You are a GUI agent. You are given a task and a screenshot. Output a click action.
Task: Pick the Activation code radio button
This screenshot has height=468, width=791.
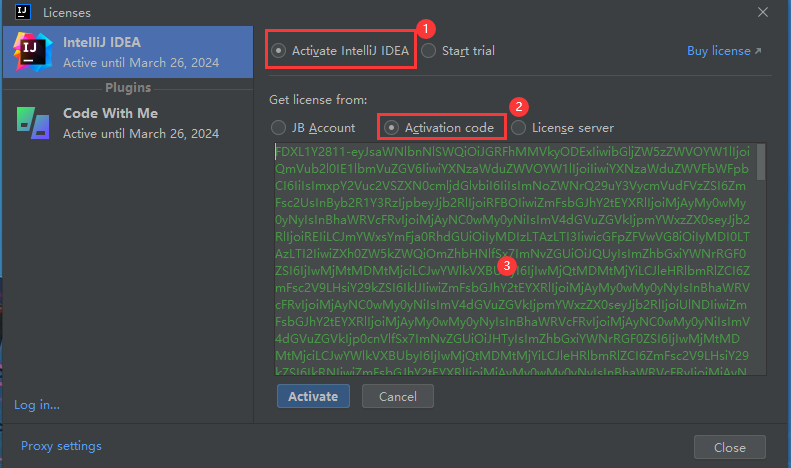click(392, 128)
